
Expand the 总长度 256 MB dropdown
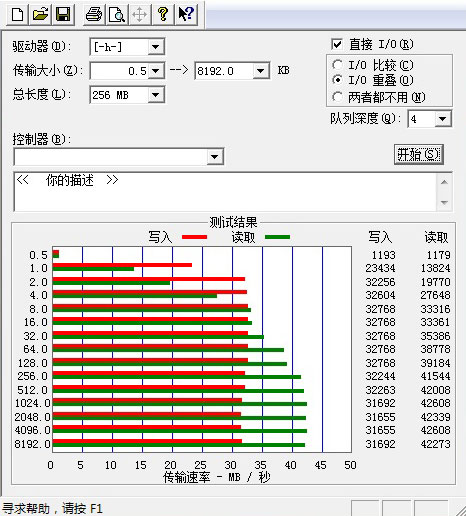point(155,95)
